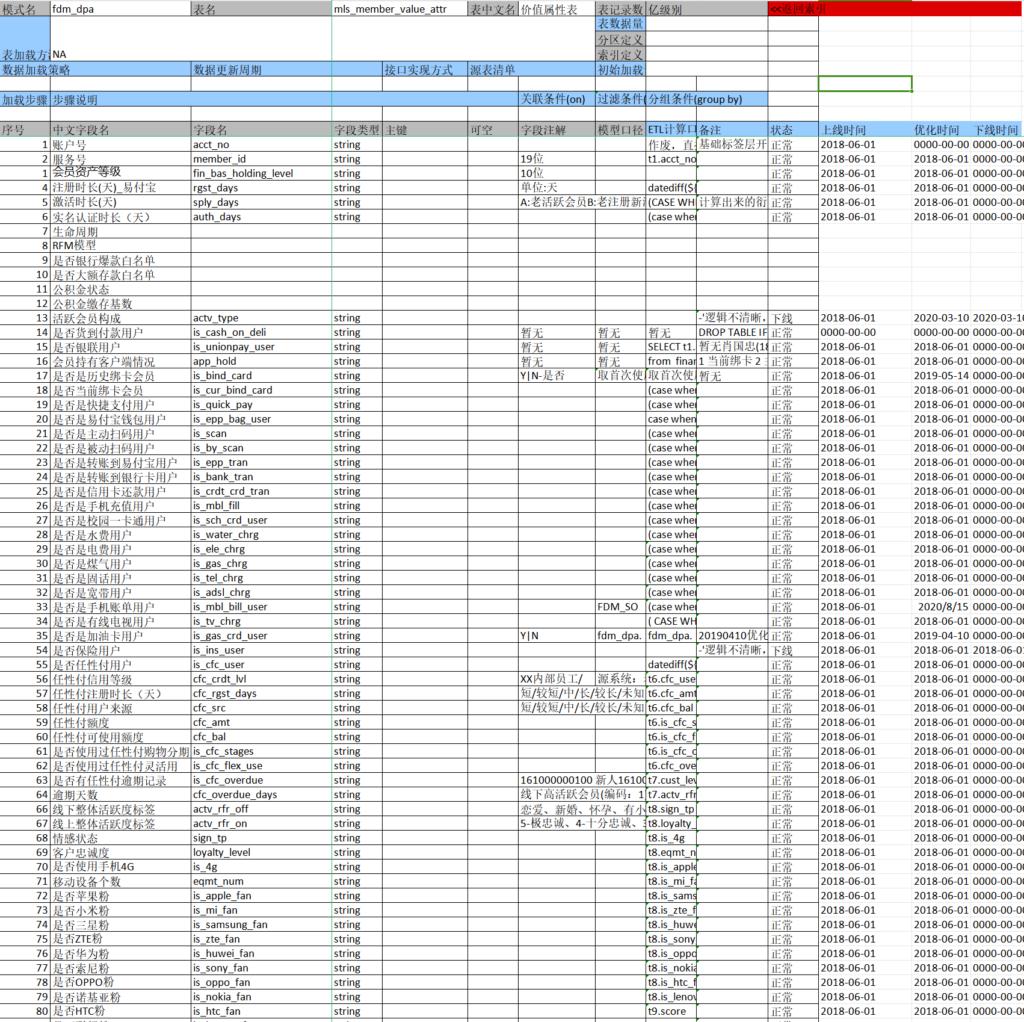Select the app_hold cell
This screenshot has width=1024, height=1022.
(x=262, y=361)
